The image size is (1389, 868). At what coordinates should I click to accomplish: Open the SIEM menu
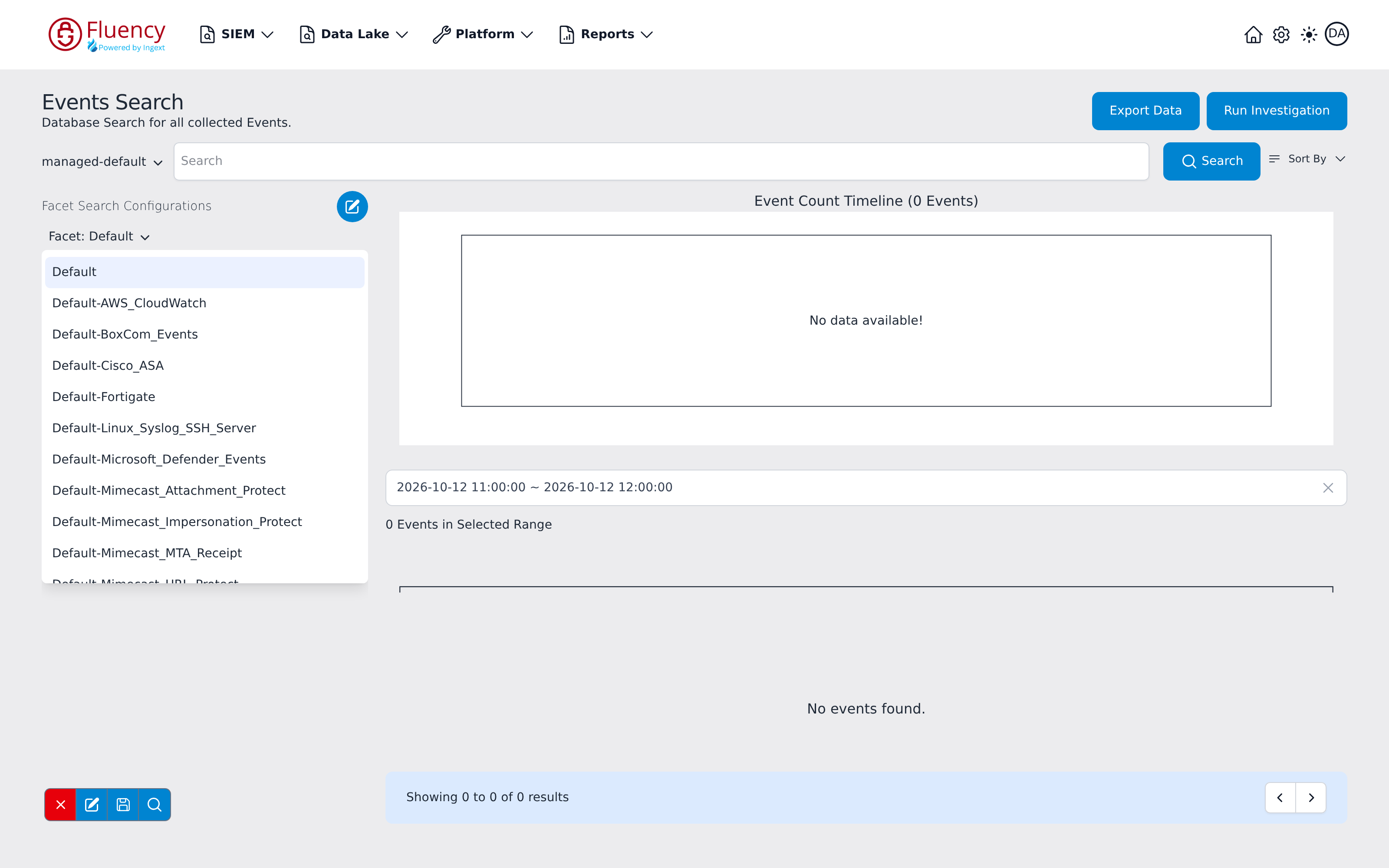click(x=237, y=34)
